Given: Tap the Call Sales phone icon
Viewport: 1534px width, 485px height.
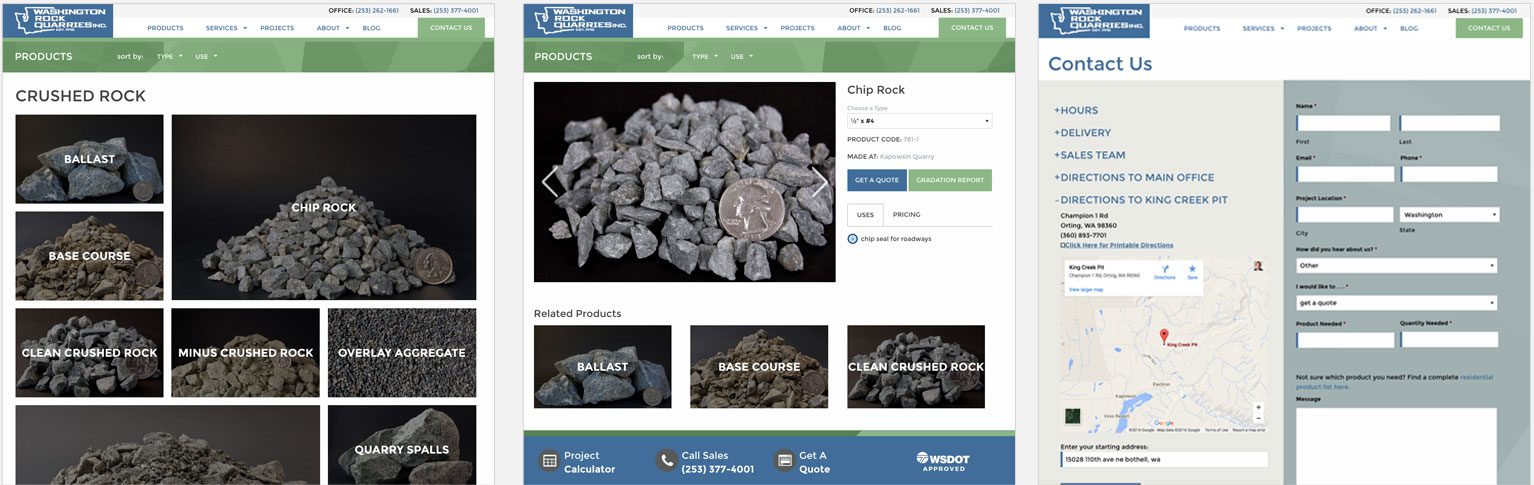Looking at the screenshot, I should tap(666, 461).
